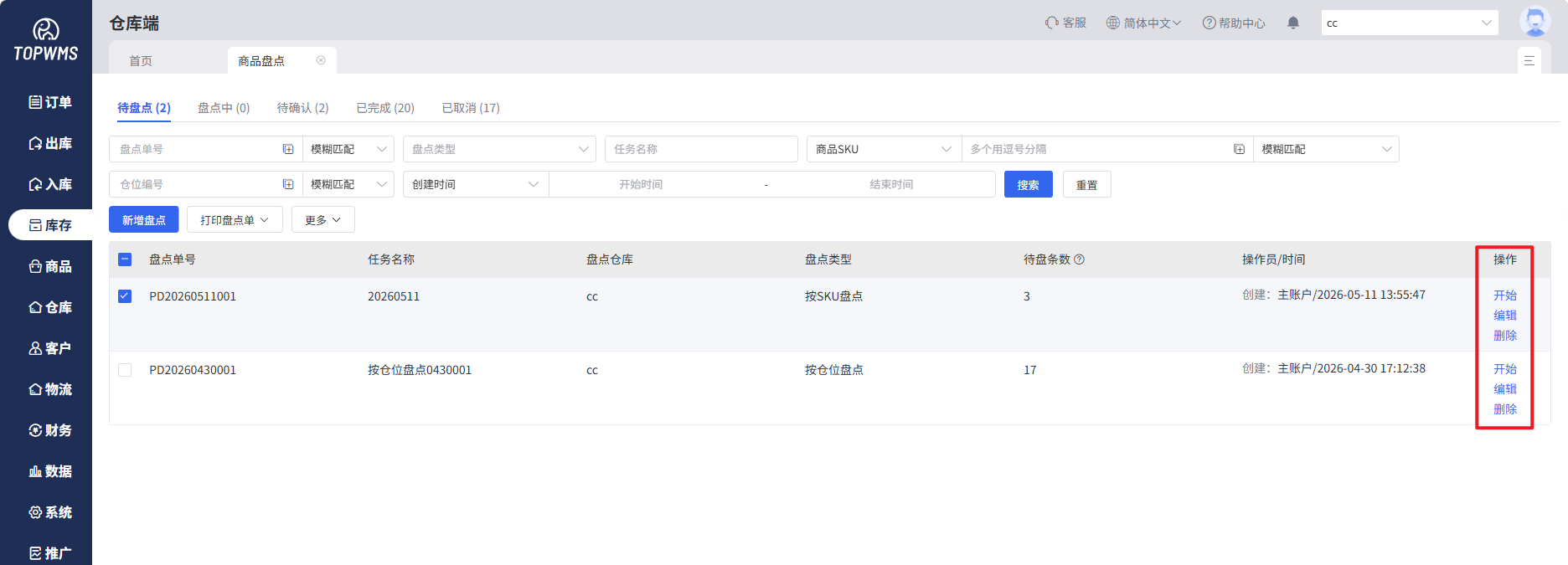Open the 创建时间 dropdown
1568x565 pixels.
click(476, 184)
